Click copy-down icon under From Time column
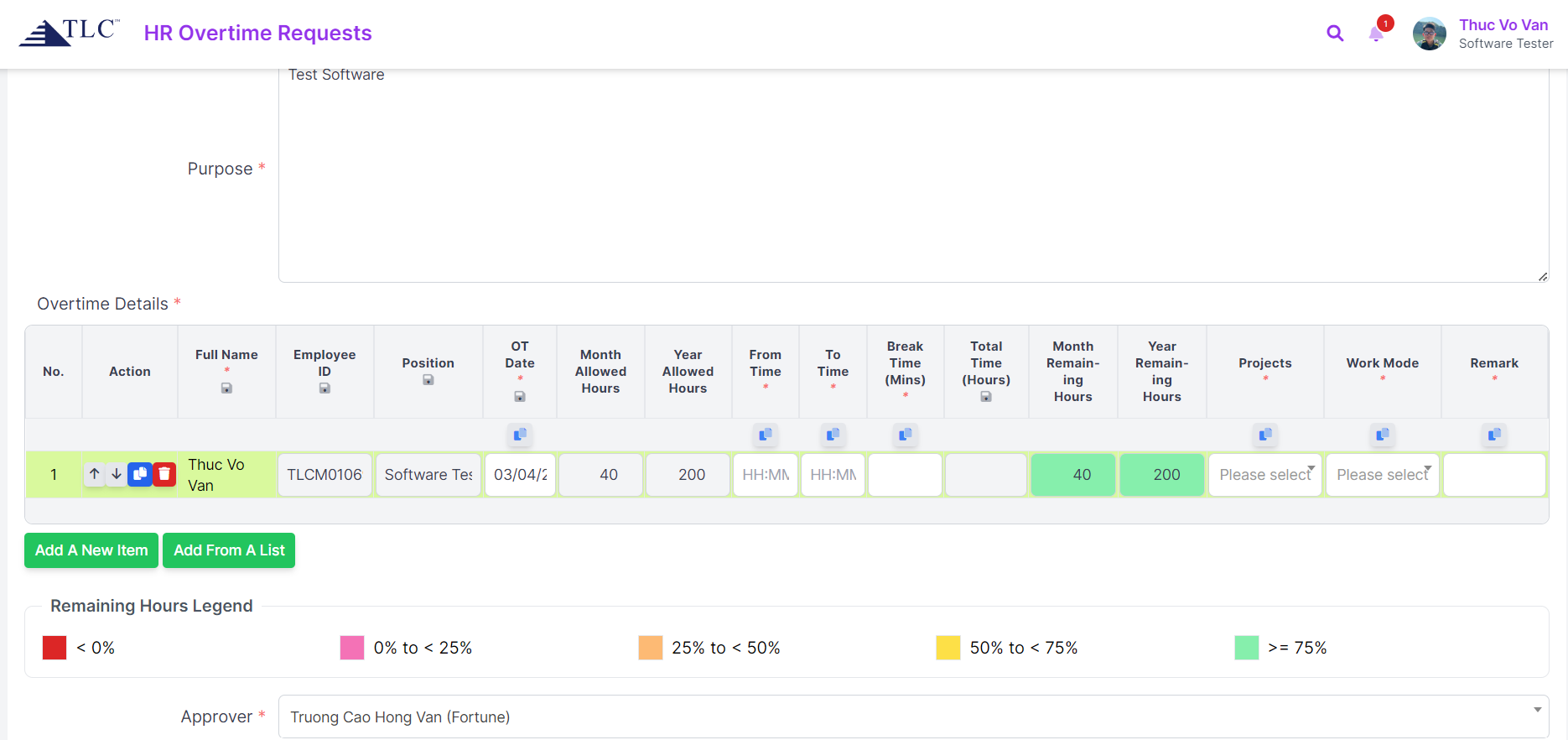 (766, 435)
